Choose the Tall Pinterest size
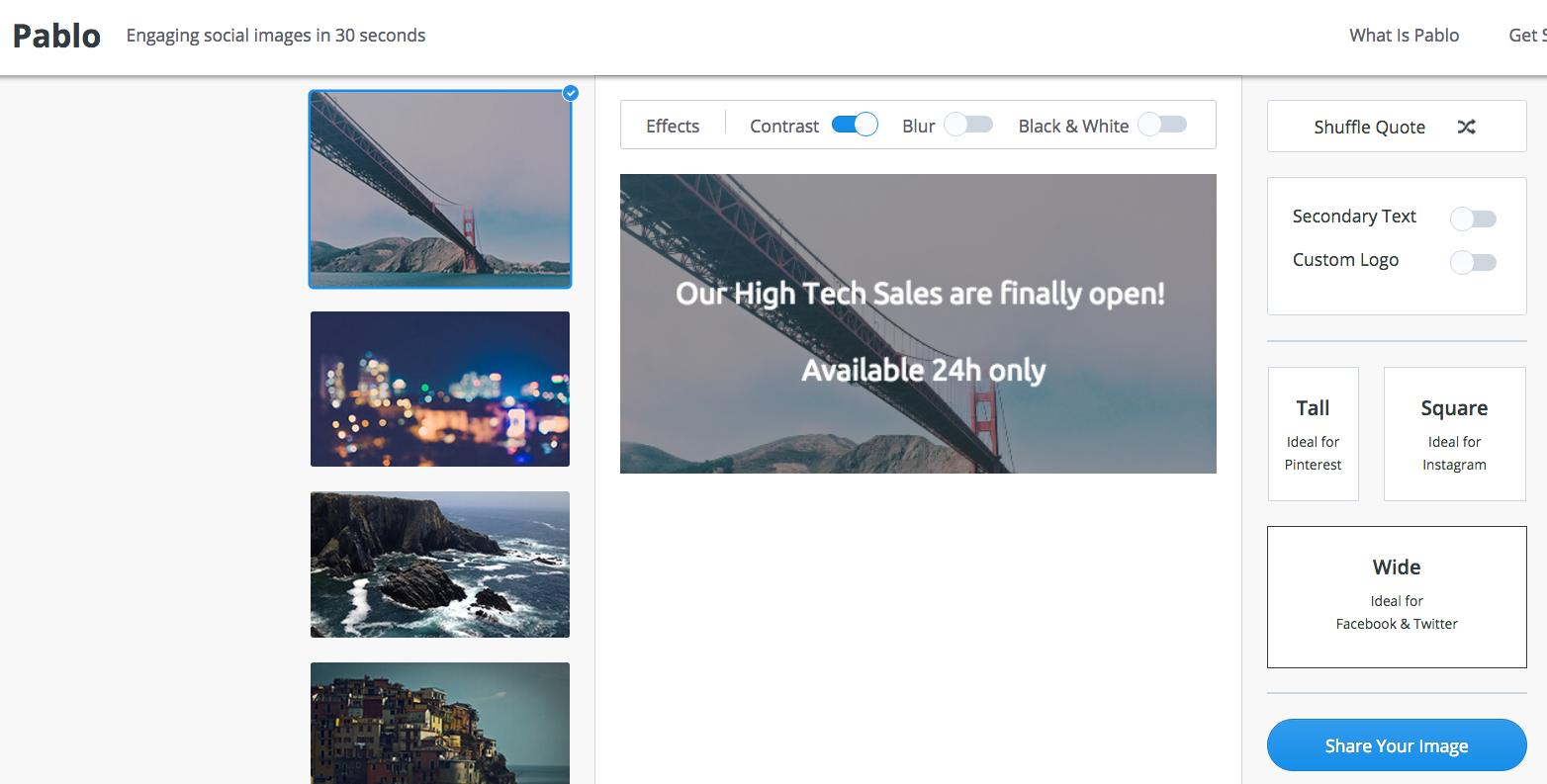The image size is (1547, 784). (1314, 434)
